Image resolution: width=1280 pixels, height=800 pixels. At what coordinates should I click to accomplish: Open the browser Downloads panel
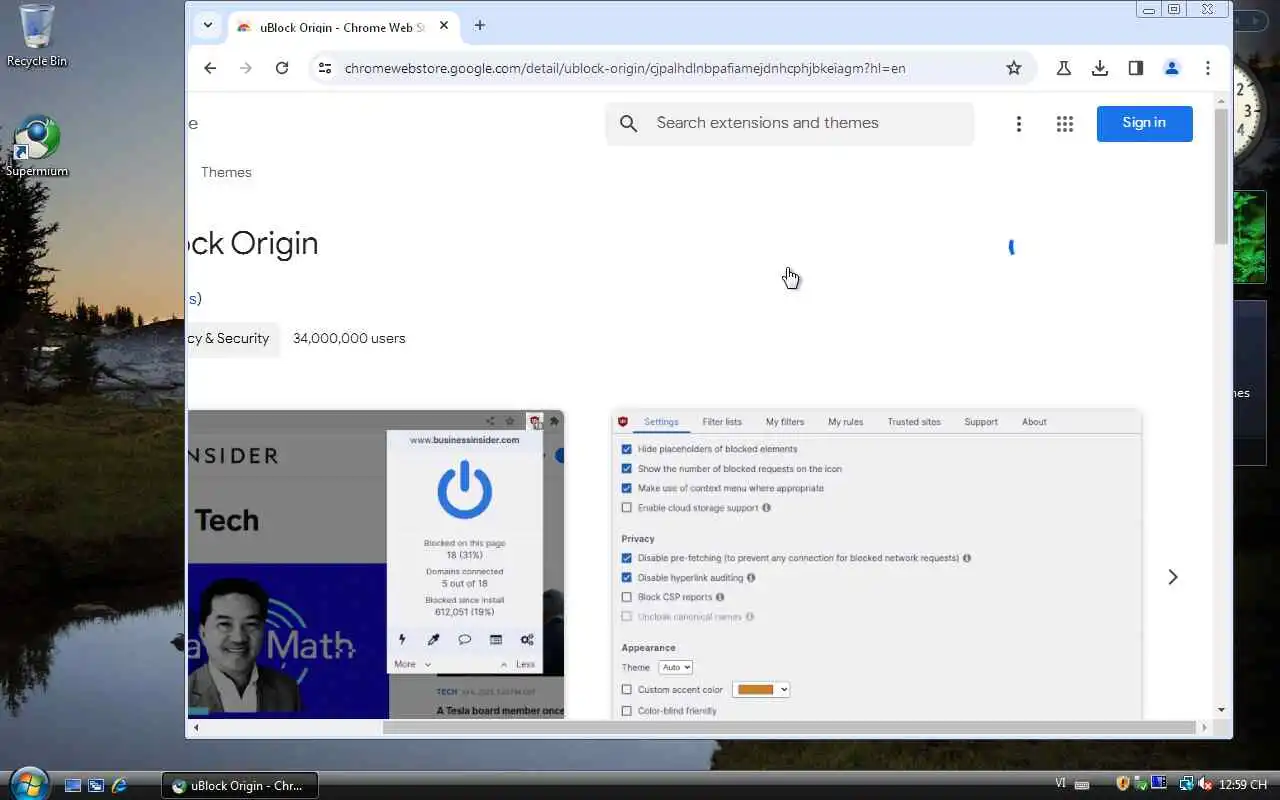1100,68
